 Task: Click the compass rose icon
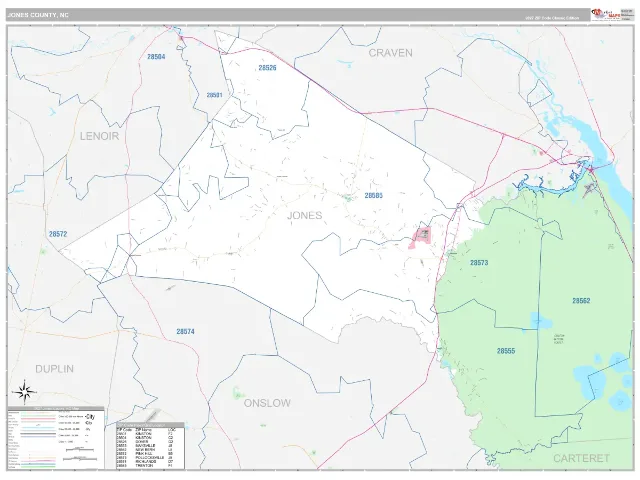(24, 392)
